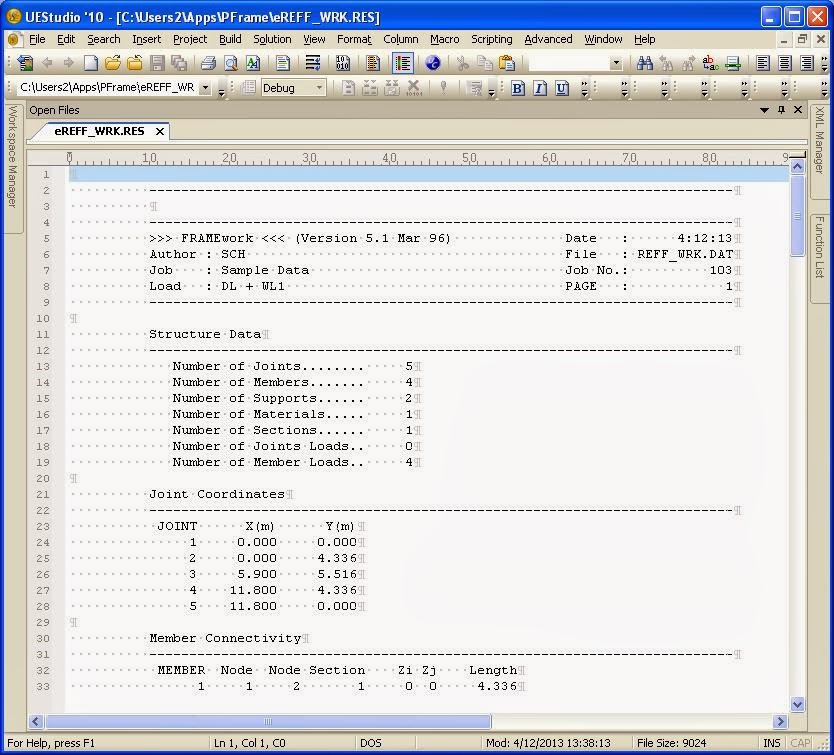The image size is (834, 755).
Task: Click the Print Preview magnifier icon
Action: (230, 63)
